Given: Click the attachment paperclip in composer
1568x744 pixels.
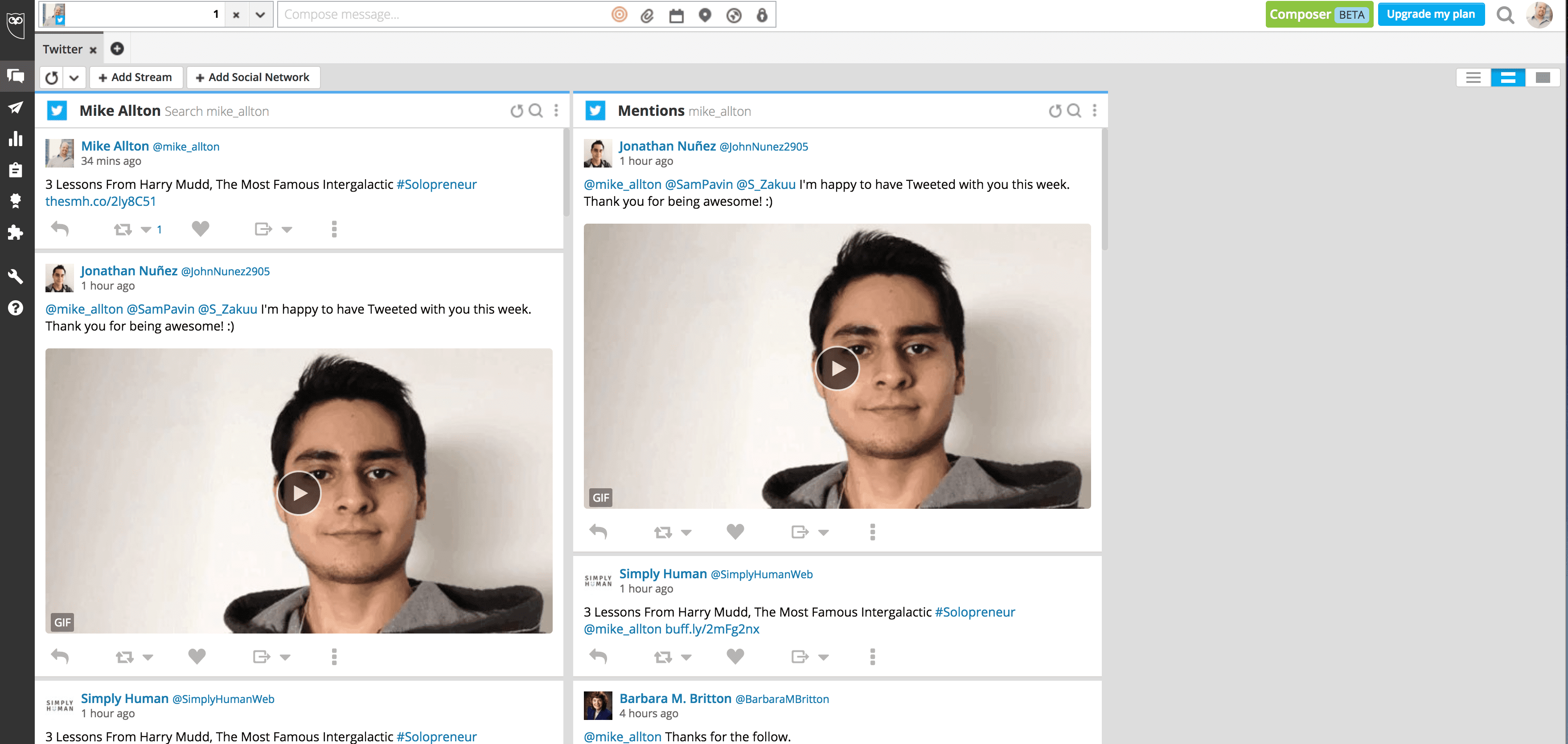Looking at the screenshot, I should pyautogui.click(x=647, y=15).
